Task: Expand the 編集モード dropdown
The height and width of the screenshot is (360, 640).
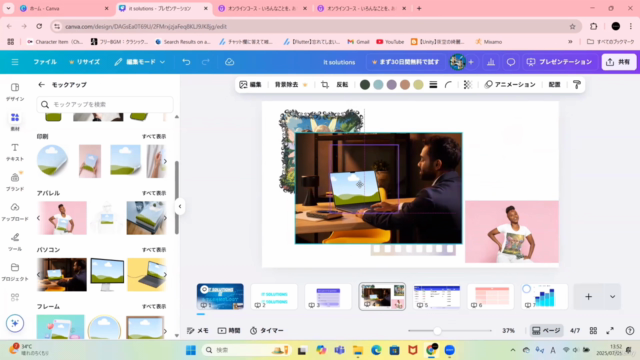Action: pyautogui.click(x=139, y=62)
